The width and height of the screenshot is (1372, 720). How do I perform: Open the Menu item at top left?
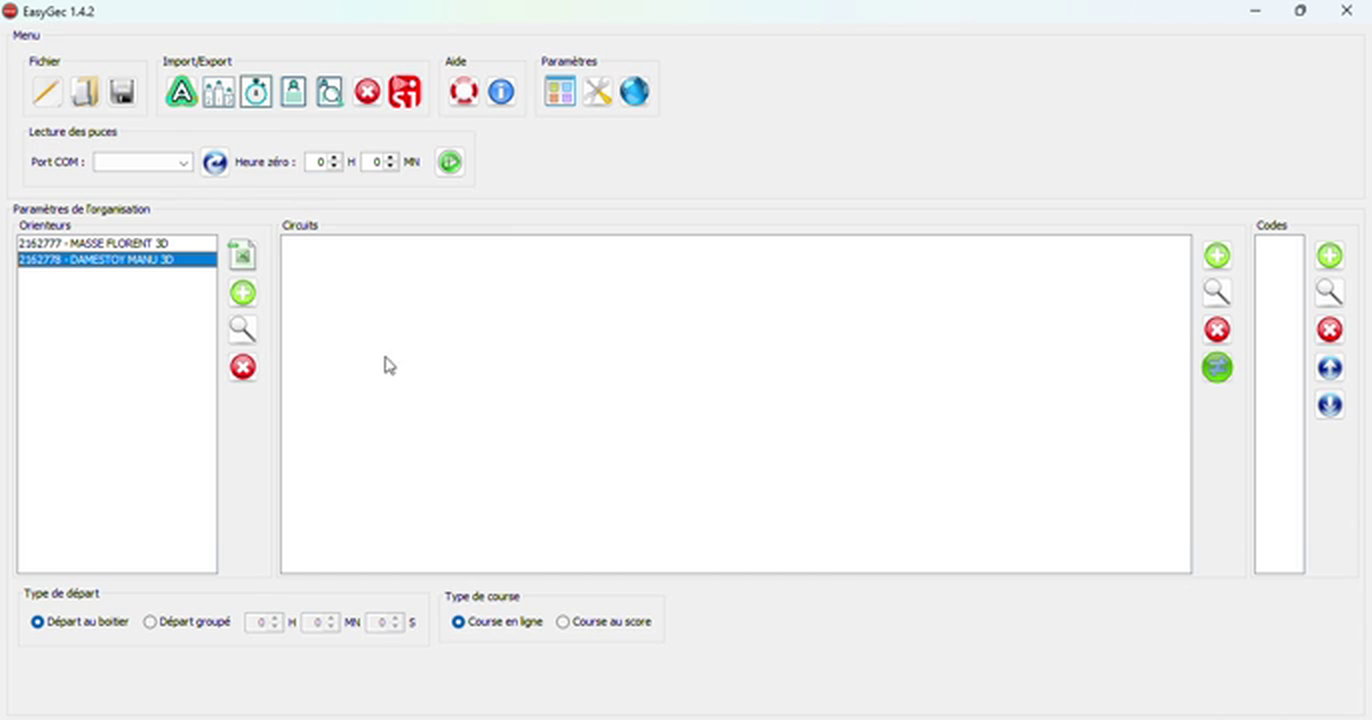[26, 35]
